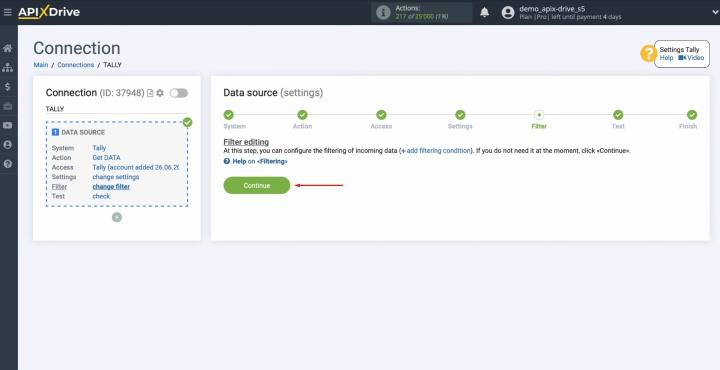Open the Video help link
Image resolution: width=720 pixels, height=370 pixels.
[691, 58]
